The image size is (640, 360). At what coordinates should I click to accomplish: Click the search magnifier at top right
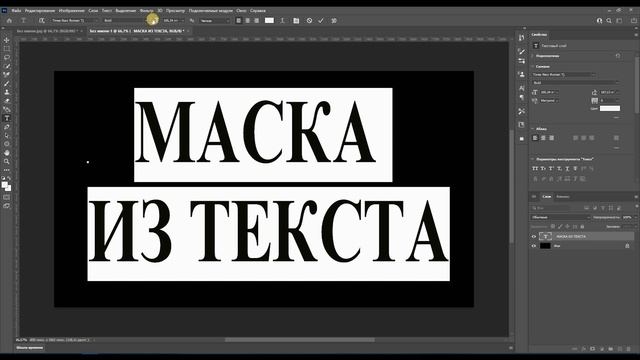[609, 20]
